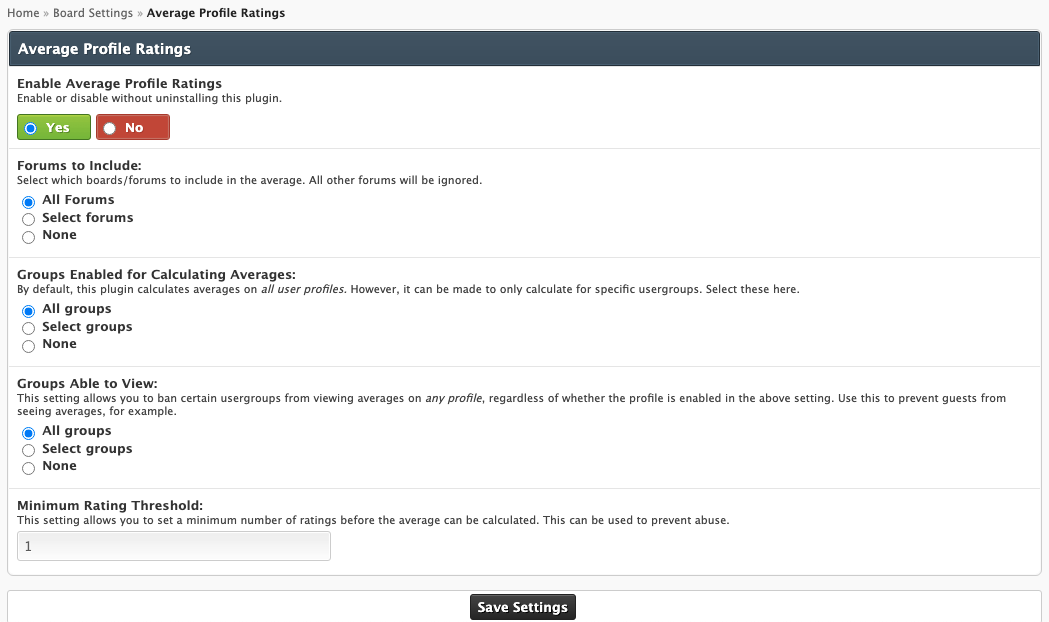Click the Minimum Rating Threshold heading
The height and width of the screenshot is (622, 1049).
click(110, 506)
